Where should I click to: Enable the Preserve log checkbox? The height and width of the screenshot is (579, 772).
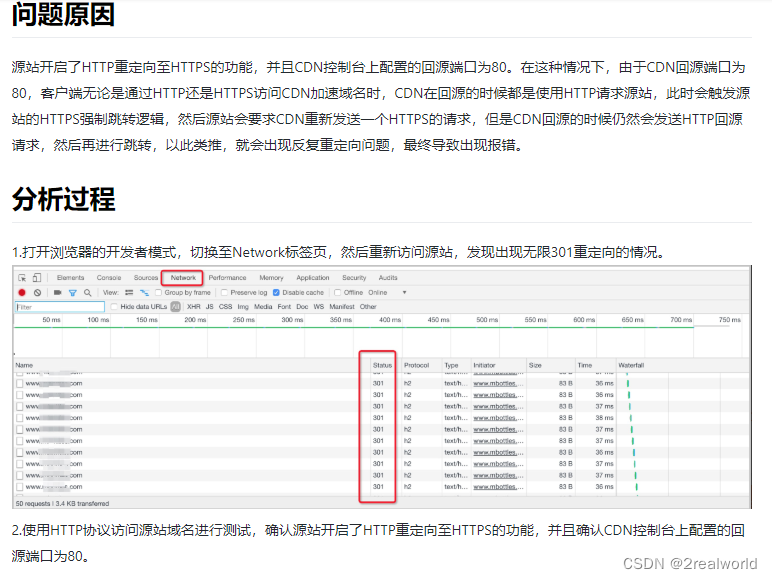(225, 292)
